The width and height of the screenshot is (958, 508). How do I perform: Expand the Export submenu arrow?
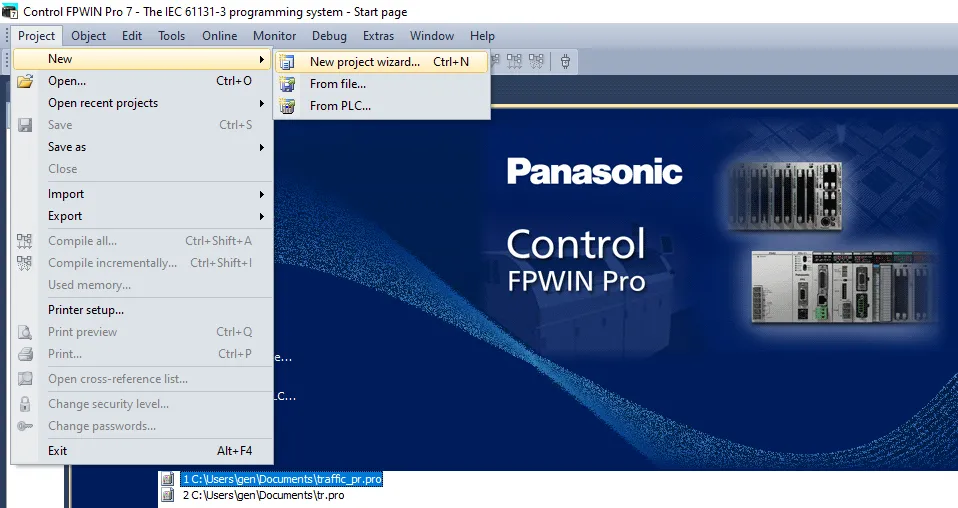click(x=261, y=216)
